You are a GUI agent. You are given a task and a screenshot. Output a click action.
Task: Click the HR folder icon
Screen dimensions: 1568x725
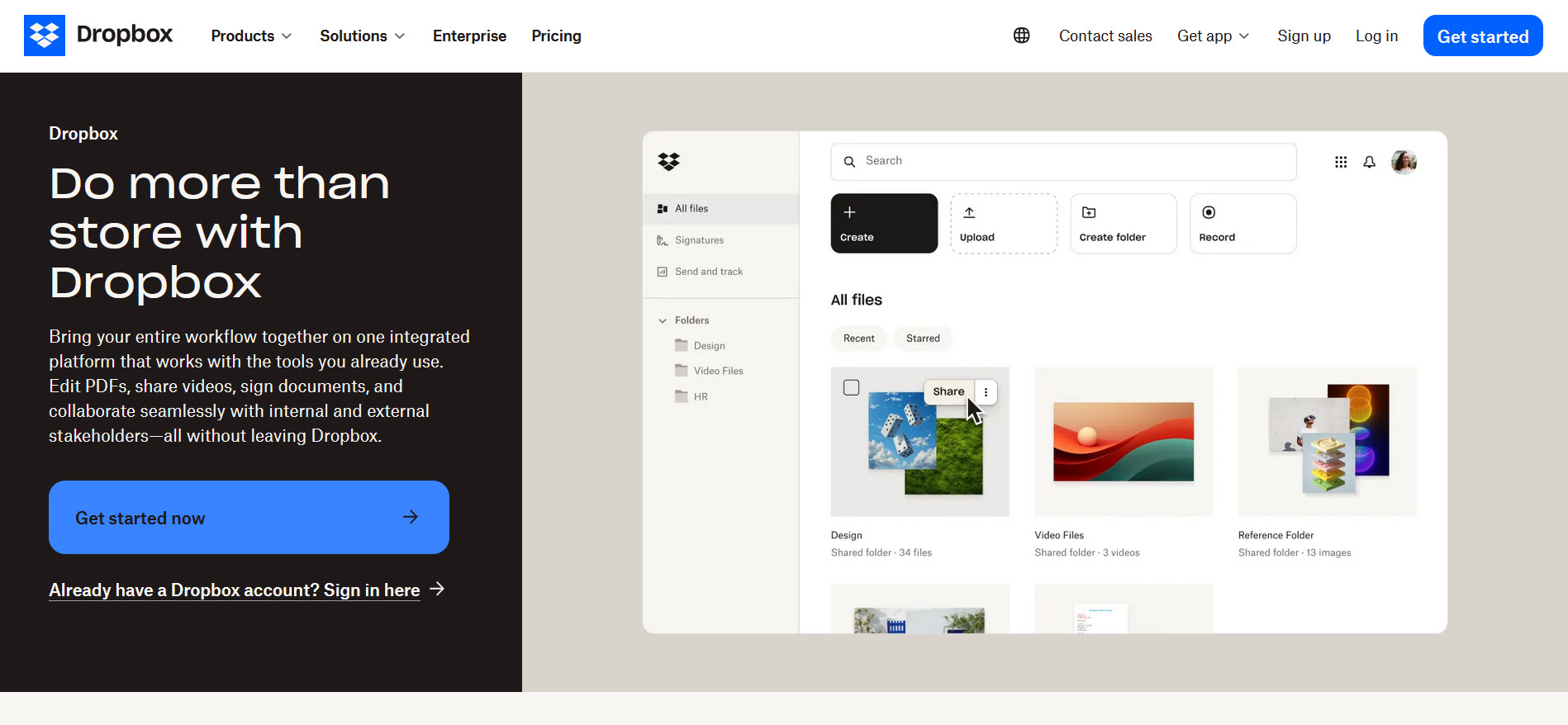(x=682, y=396)
